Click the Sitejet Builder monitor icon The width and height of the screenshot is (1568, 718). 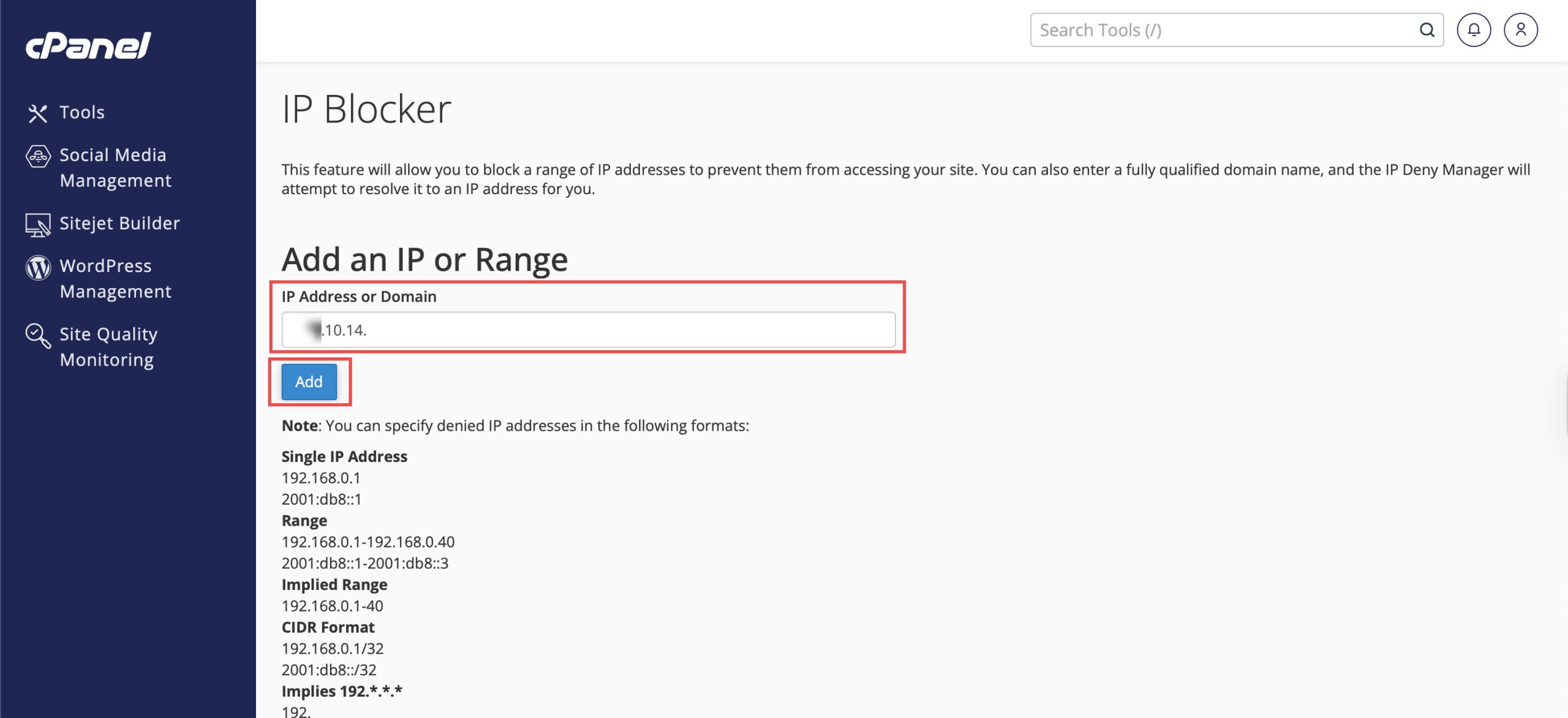click(x=37, y=224)
